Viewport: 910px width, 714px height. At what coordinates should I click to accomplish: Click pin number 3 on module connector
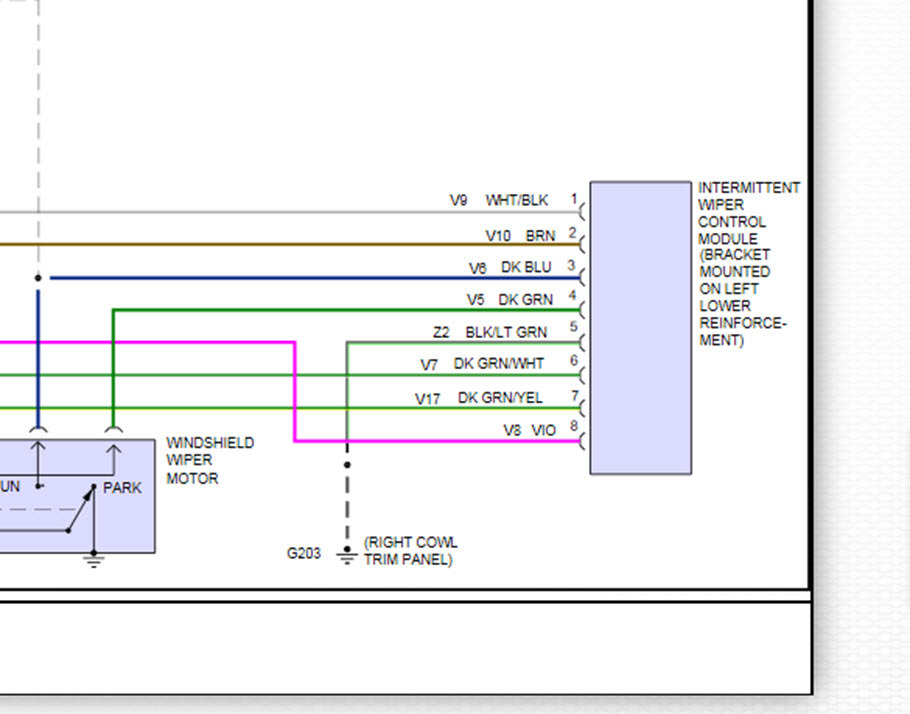coord(571,265)
